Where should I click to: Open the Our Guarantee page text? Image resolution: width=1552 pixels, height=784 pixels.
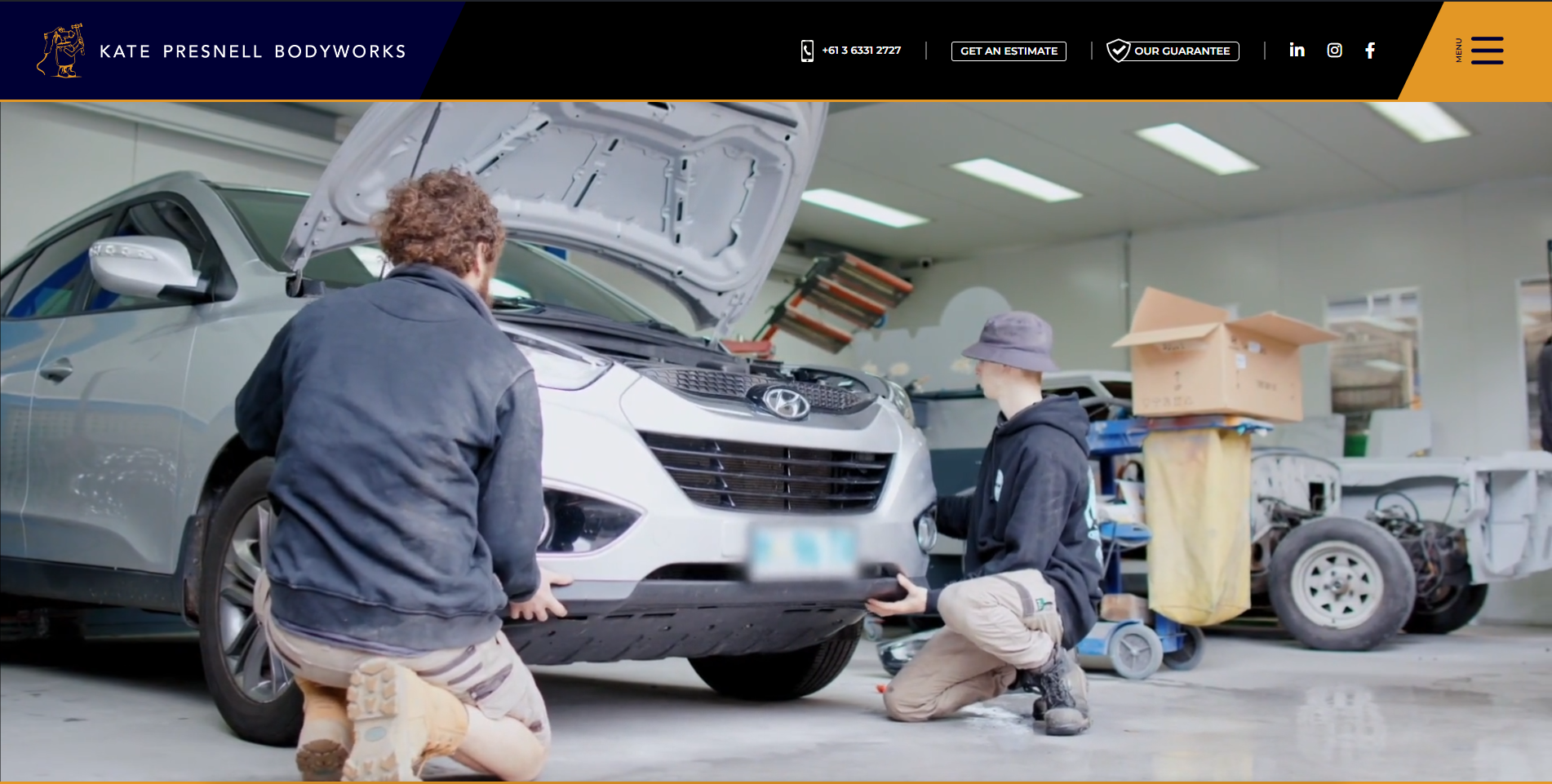(x=1182, y=51)
